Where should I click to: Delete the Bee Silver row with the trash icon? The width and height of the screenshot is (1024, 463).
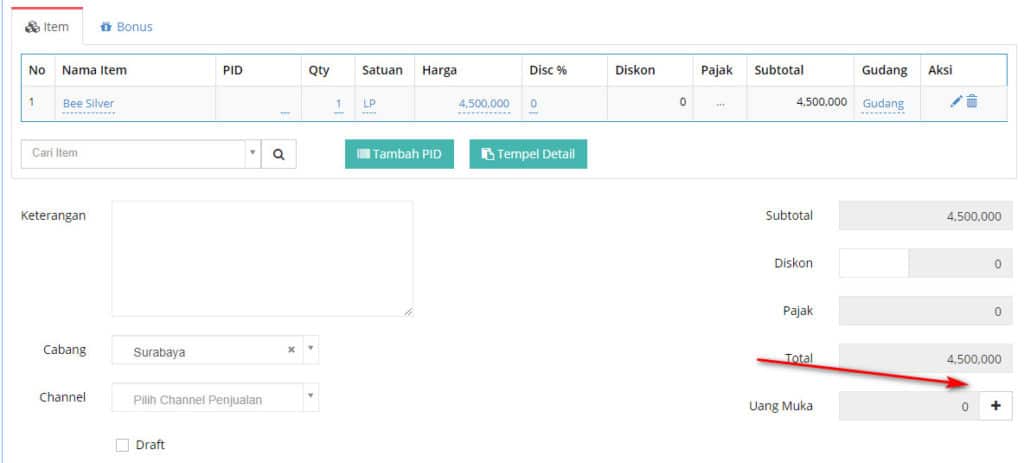[972, 101]
